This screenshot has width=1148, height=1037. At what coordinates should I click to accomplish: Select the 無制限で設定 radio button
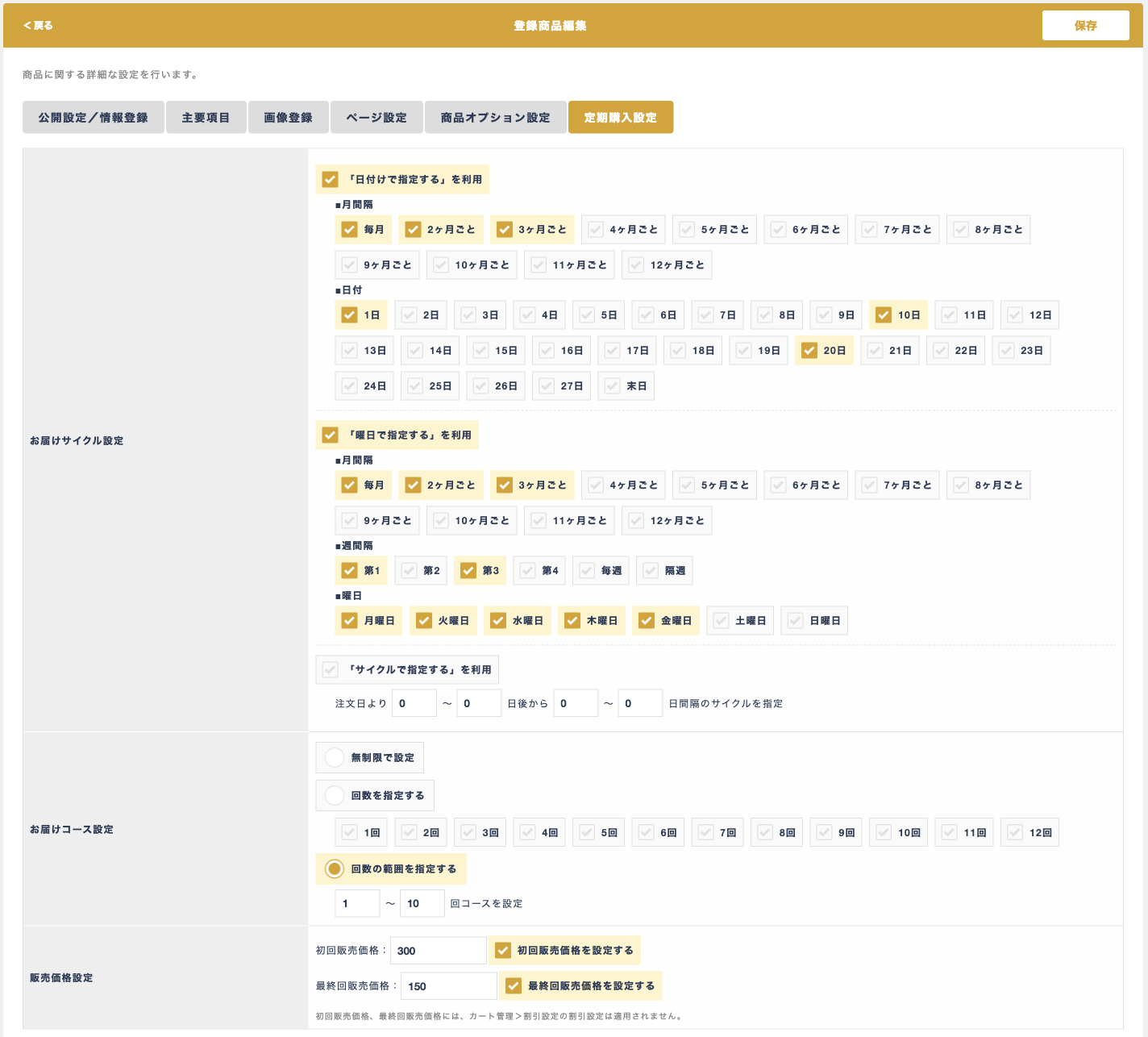coord(335,758)
